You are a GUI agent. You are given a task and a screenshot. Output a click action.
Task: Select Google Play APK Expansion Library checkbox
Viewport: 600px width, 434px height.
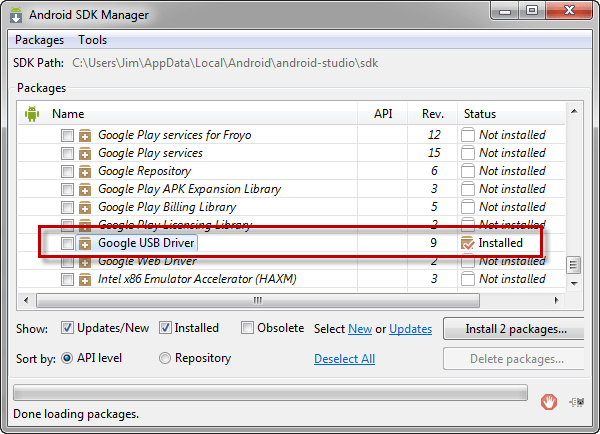[67, 189]
